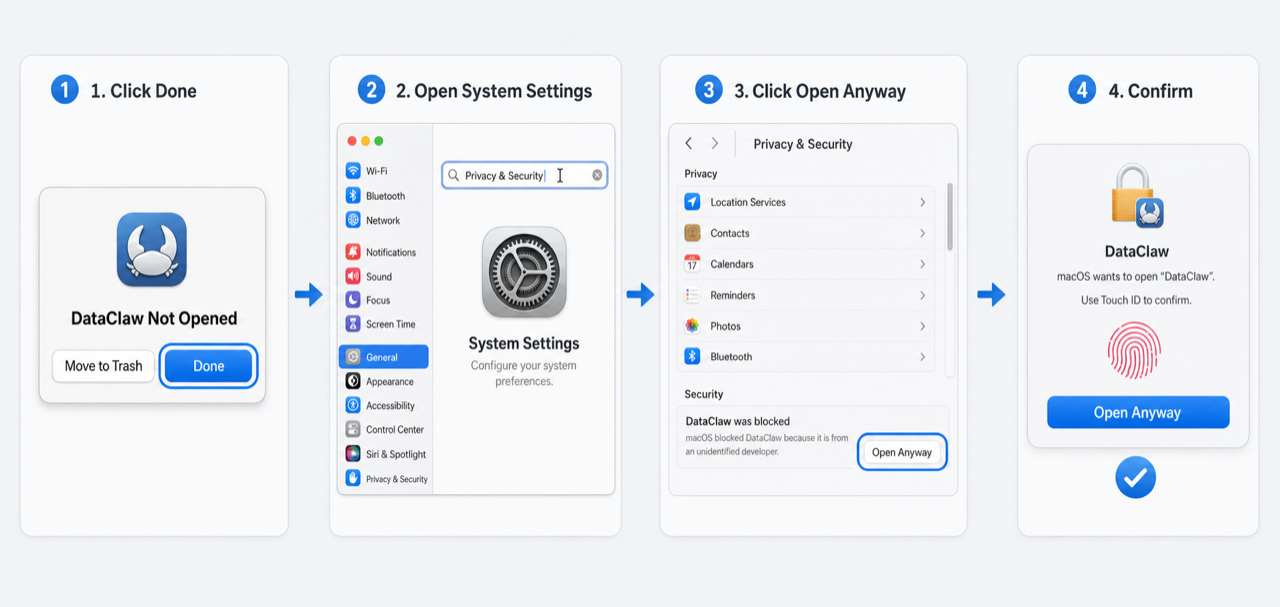Click the Photos icon in Privacy list

pos(692,326)
